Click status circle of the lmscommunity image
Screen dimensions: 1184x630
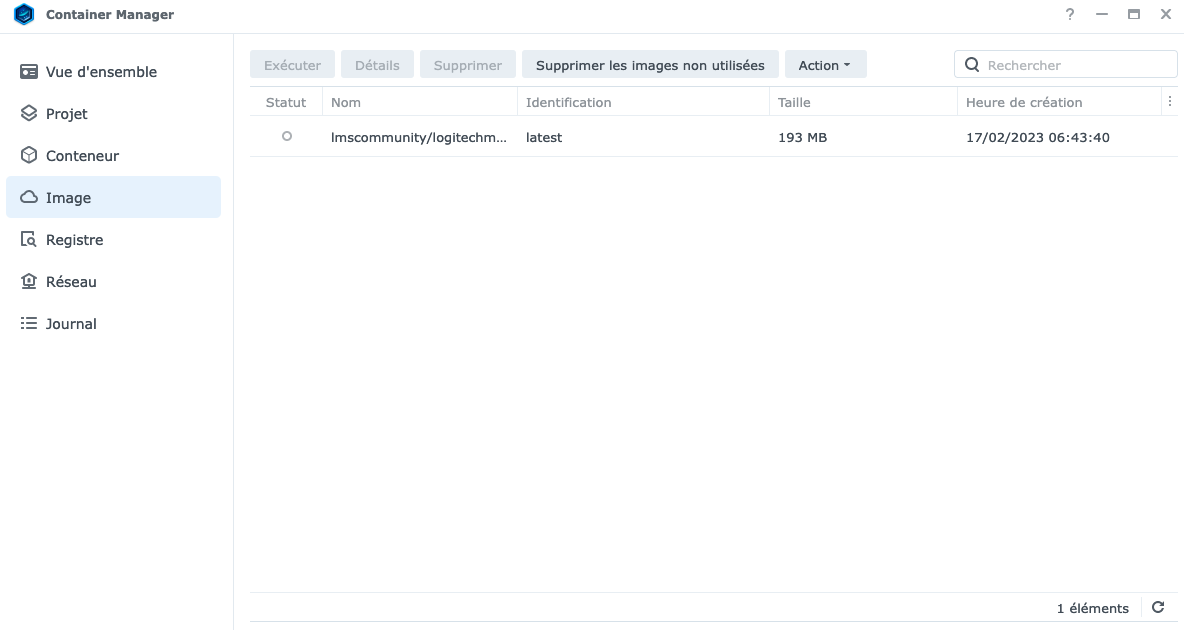(287, 136)
